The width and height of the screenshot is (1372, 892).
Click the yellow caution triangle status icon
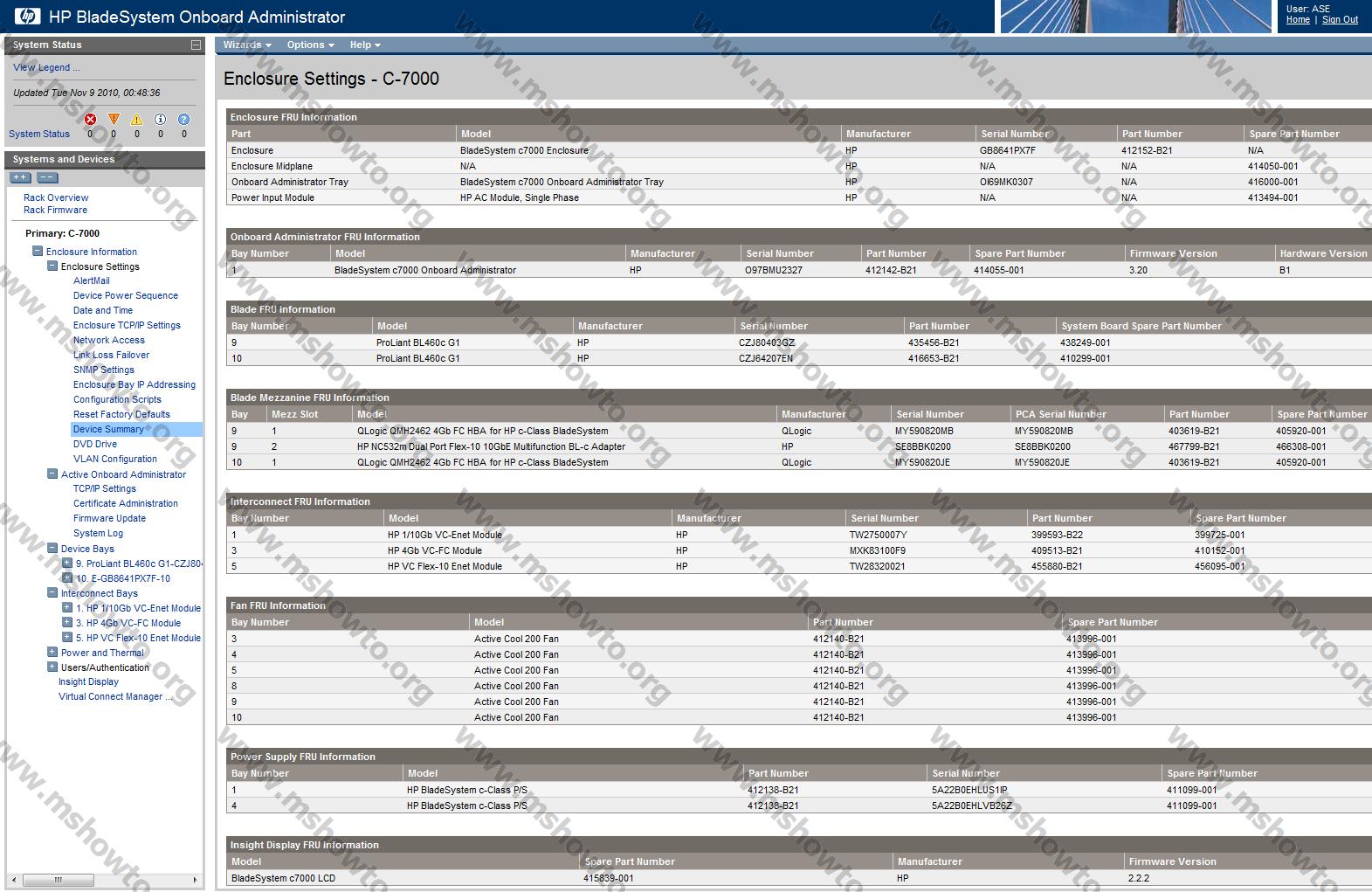(136, 119)
